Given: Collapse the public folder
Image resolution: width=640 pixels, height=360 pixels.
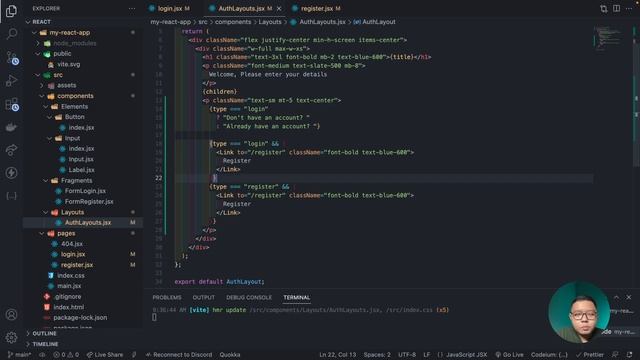Looking at the screenshot, I should coord(62,53).
